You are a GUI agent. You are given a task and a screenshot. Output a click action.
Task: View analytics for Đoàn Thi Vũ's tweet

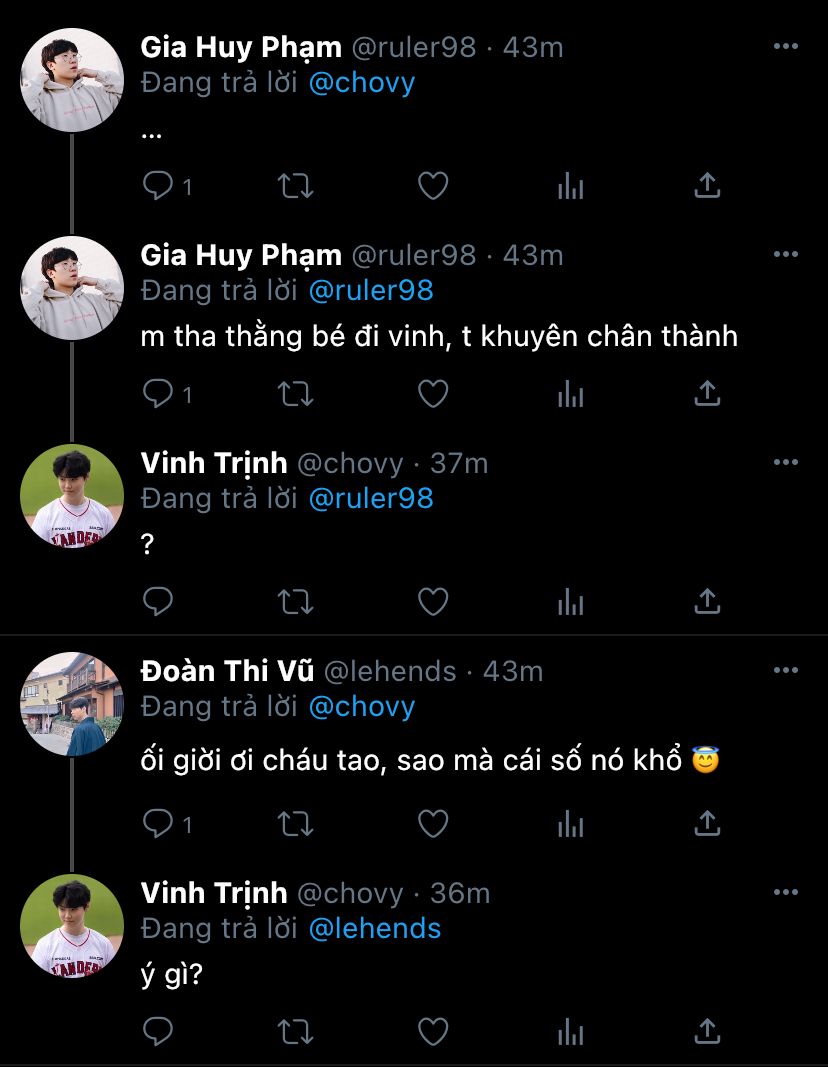[x=570, y=824]
